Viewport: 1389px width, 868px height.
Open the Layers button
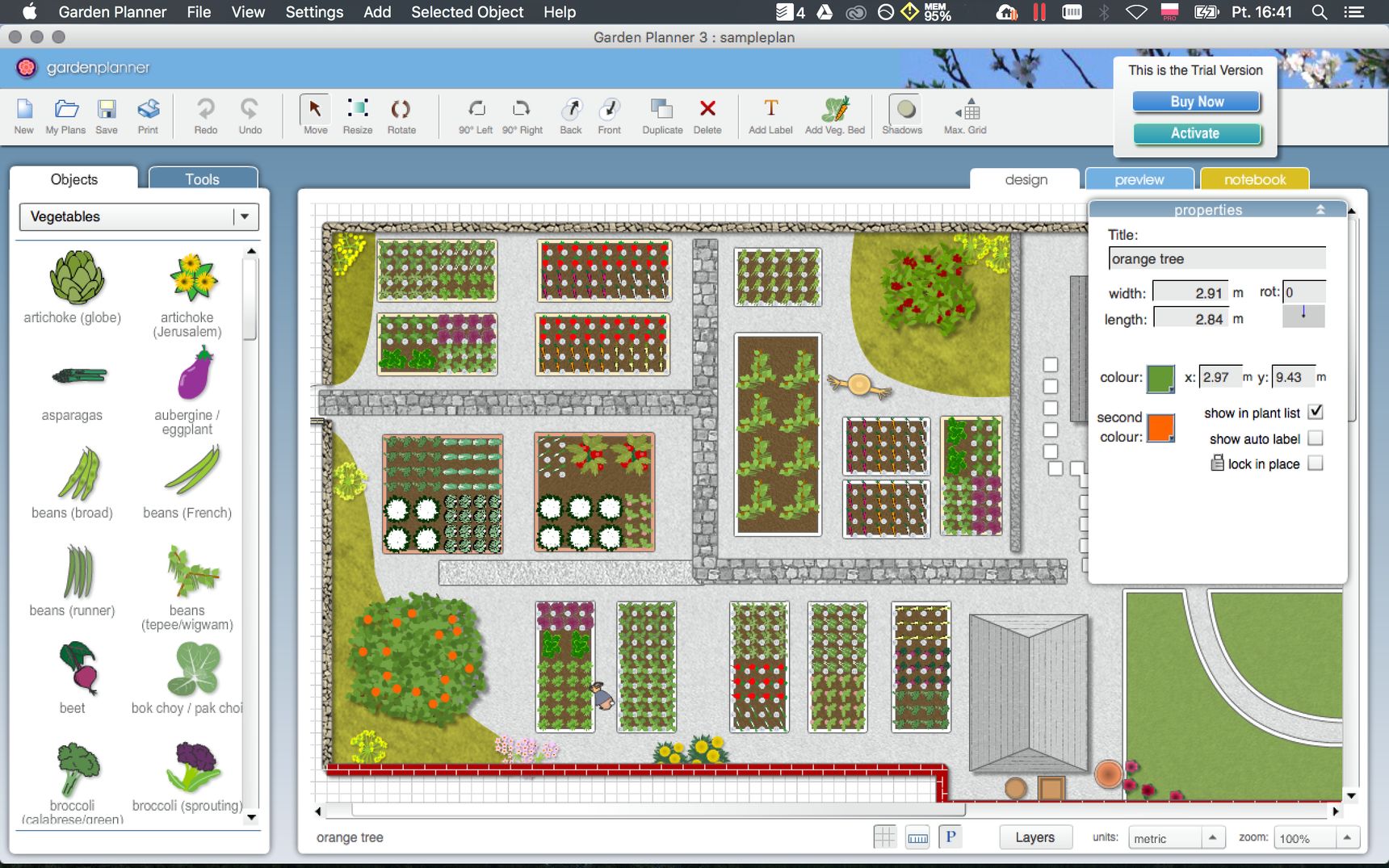click(1034, 837)
